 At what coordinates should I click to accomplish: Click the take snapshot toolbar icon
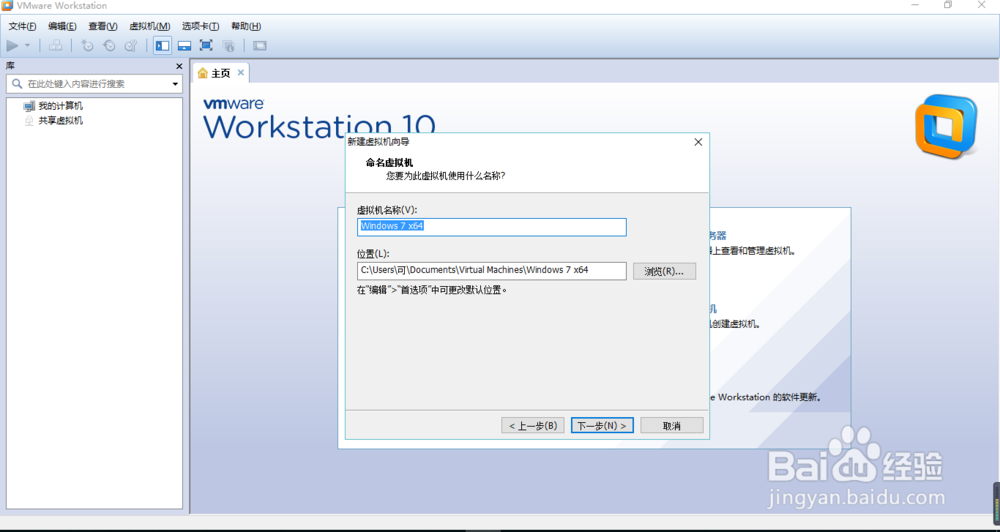click(x=87, y=45)
